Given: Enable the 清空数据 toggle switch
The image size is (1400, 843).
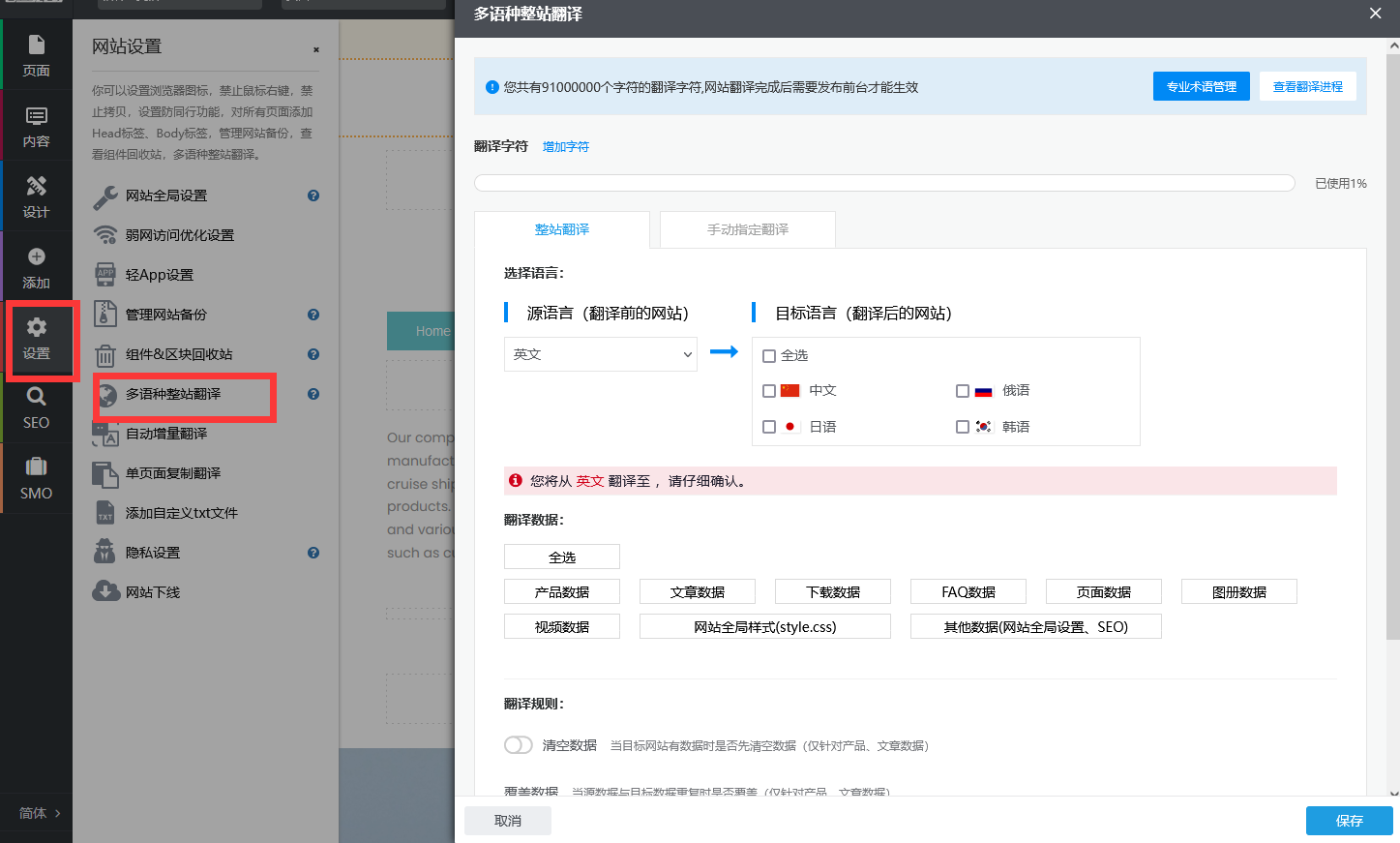Looking at the screenshot, I should [x=519, y=744].
